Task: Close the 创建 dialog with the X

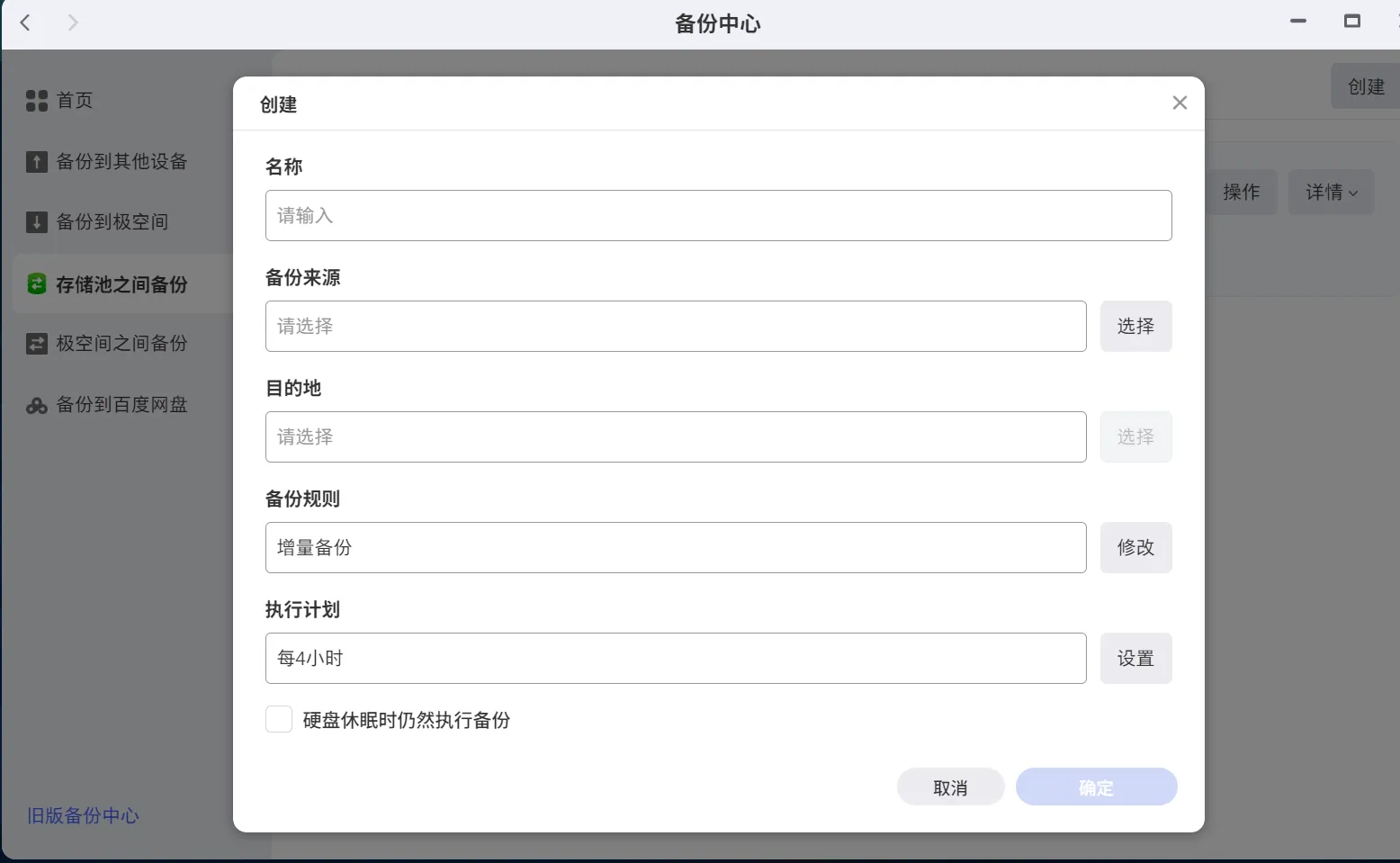Action: tap(1180, 103)
